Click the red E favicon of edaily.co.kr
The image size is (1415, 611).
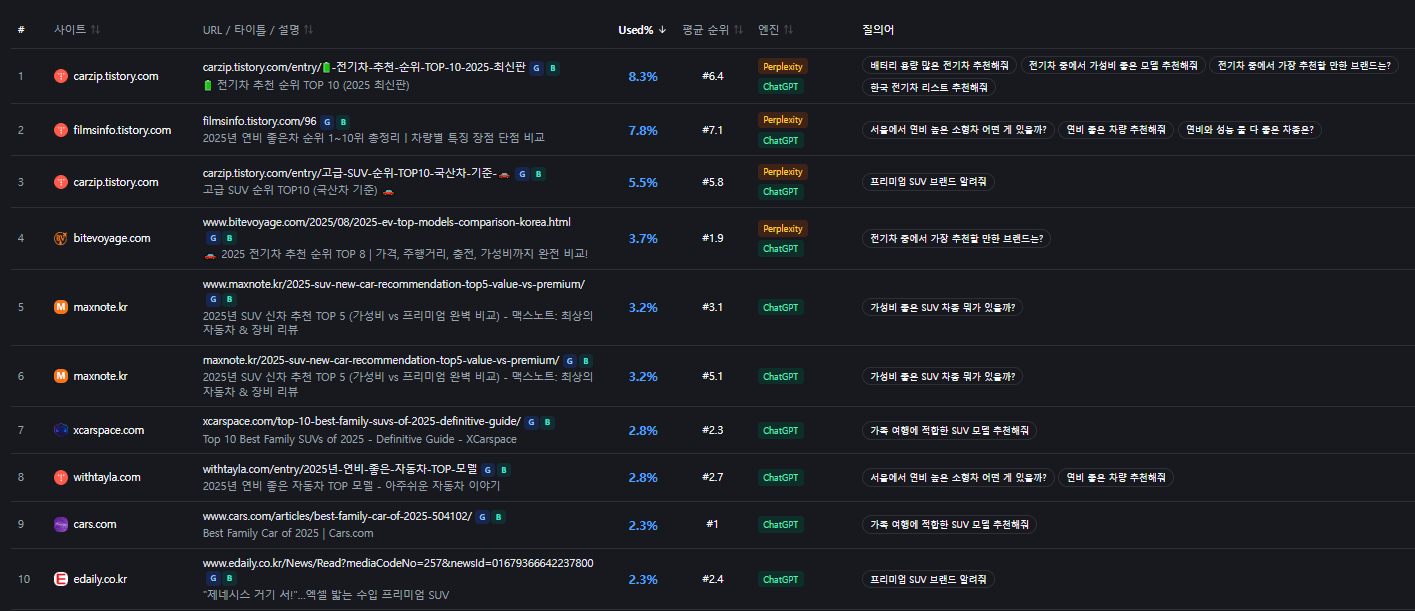pos(61,579)
